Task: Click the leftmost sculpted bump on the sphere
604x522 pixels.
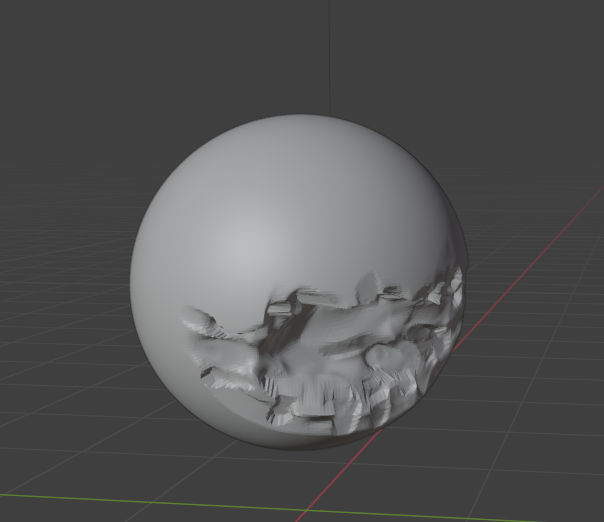Action: click(195, 320)
